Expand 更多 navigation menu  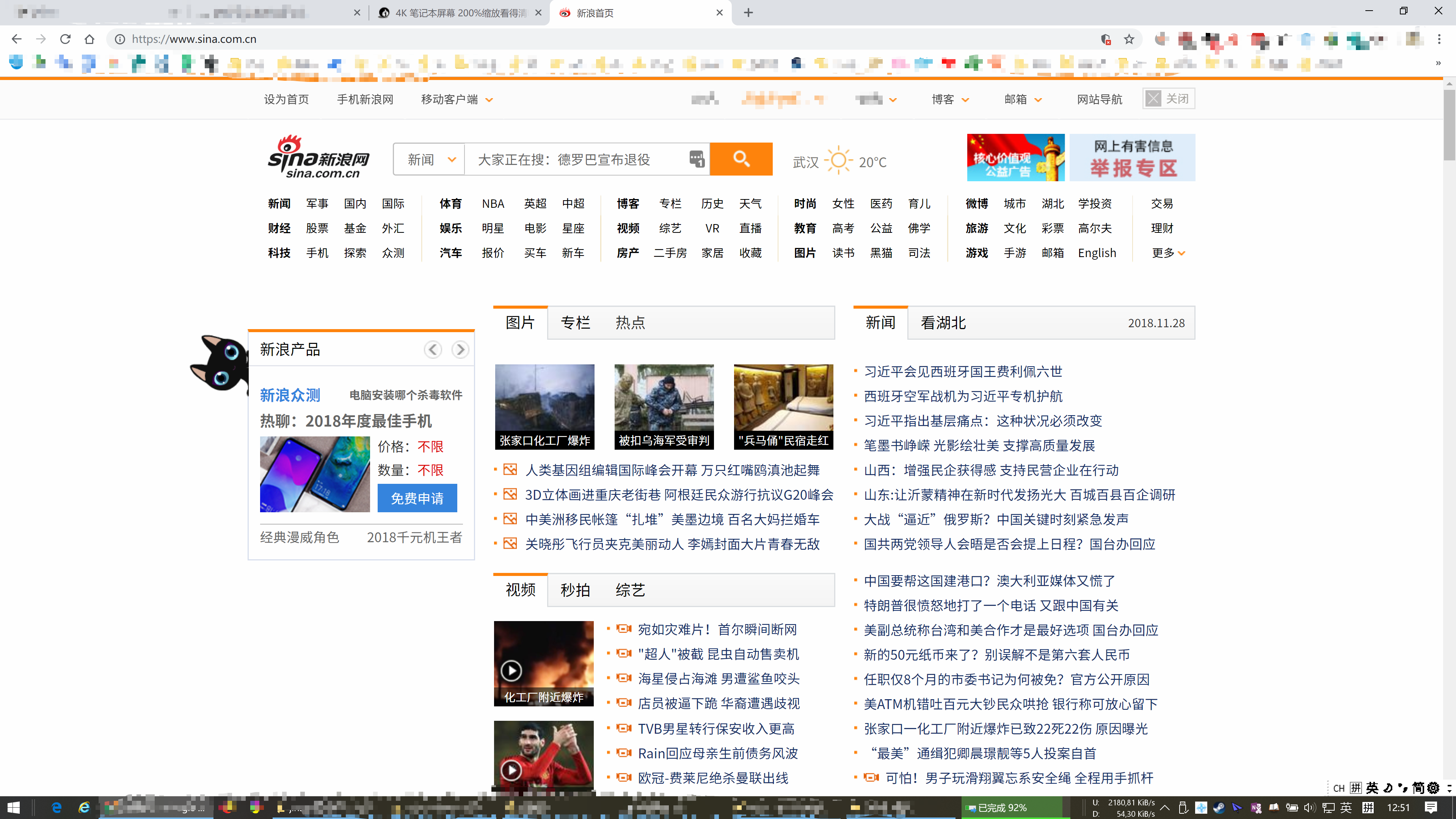point(1168,253)
